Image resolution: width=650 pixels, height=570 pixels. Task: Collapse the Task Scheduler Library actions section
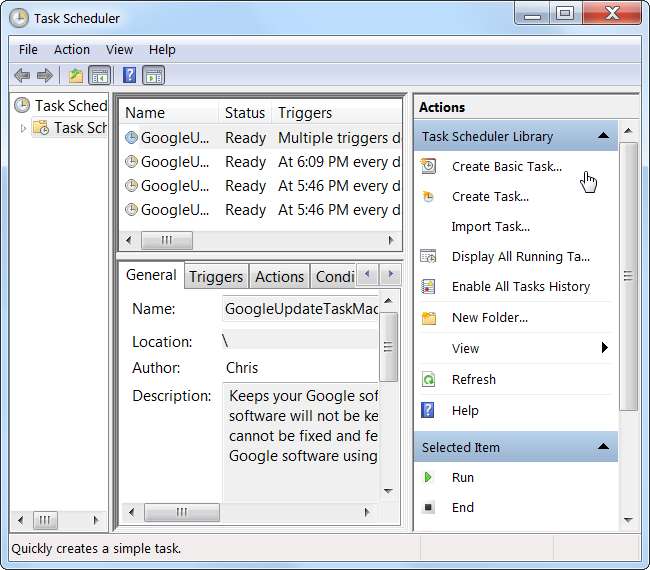click(x=603, y=136)
